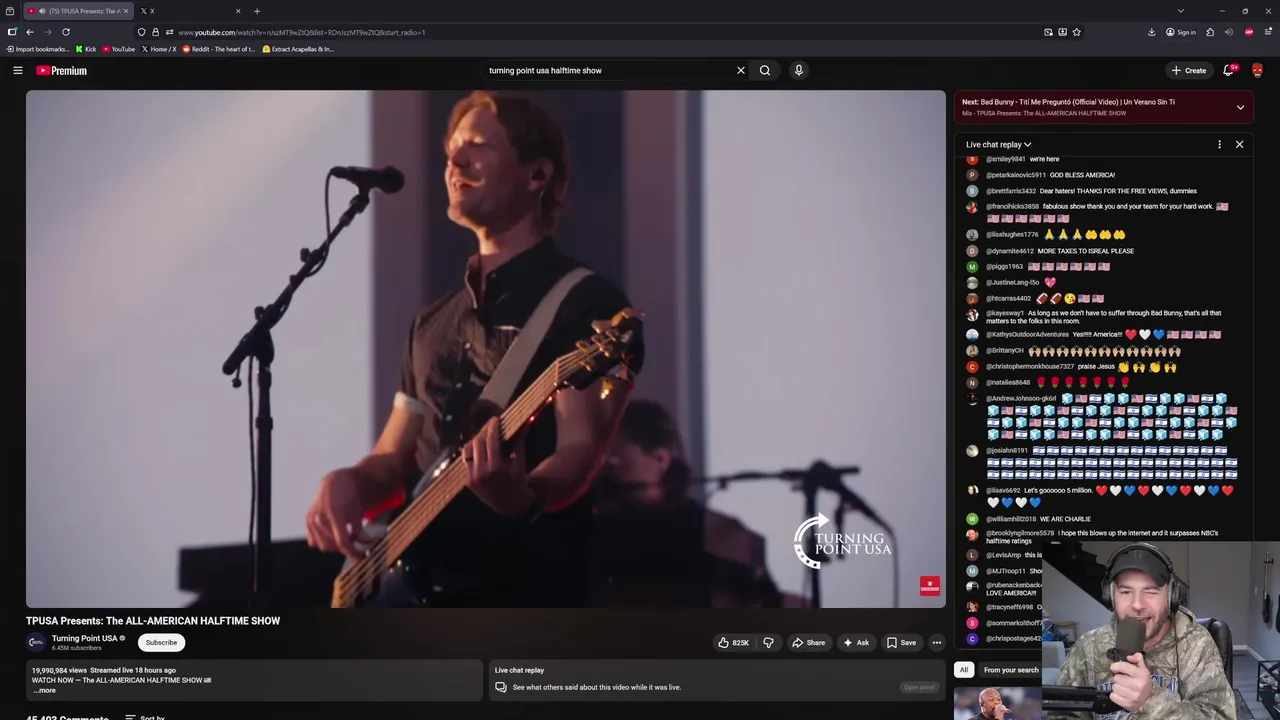Clear the search box with X
Screen dimensions: 1280x720
(741, 70)
